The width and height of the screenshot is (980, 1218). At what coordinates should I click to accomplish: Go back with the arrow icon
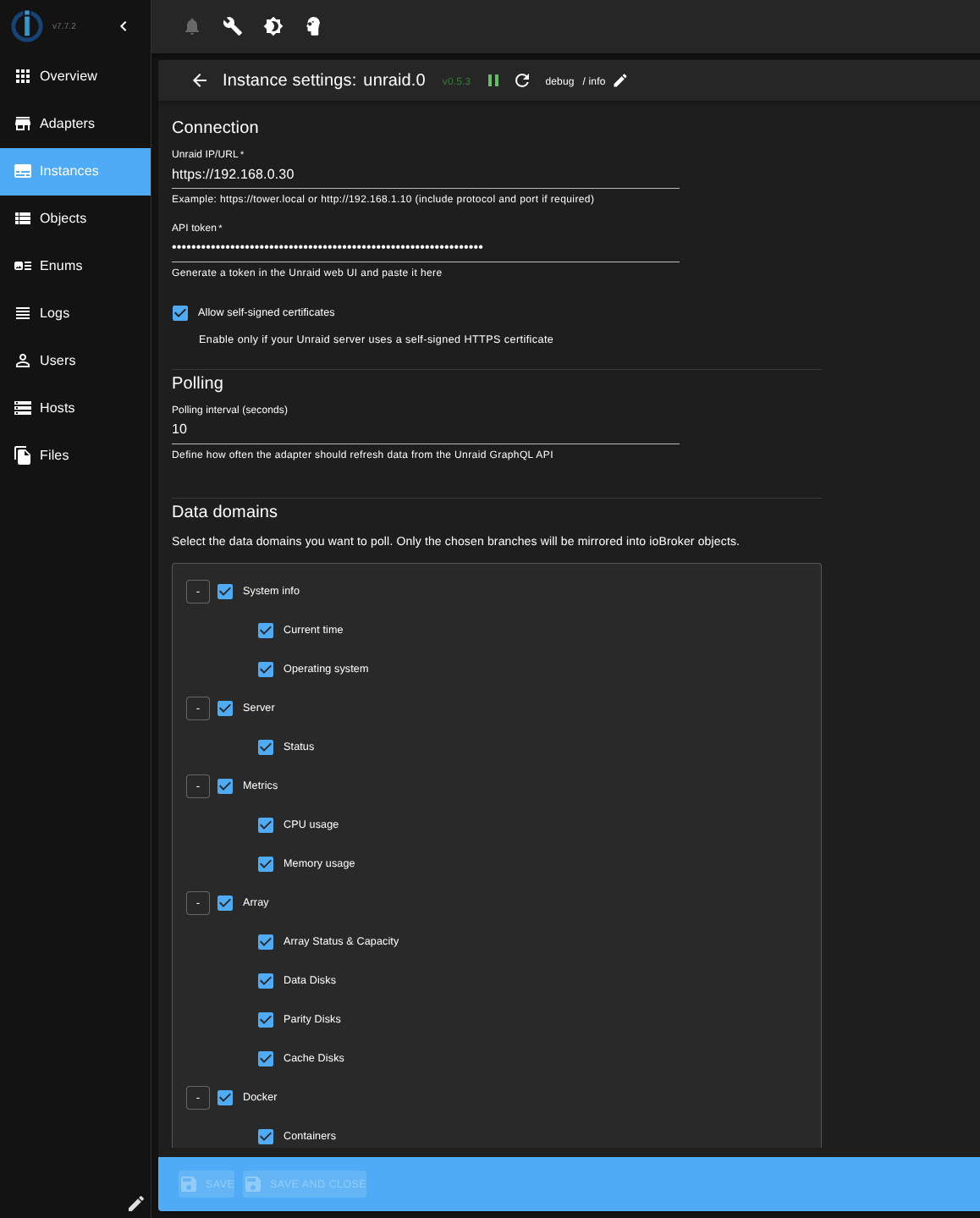[x=200, y=80]
